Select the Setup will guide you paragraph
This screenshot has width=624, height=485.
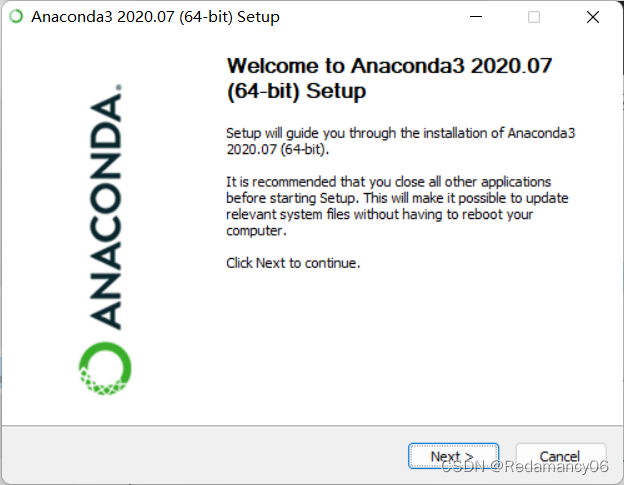pos(401,141)
